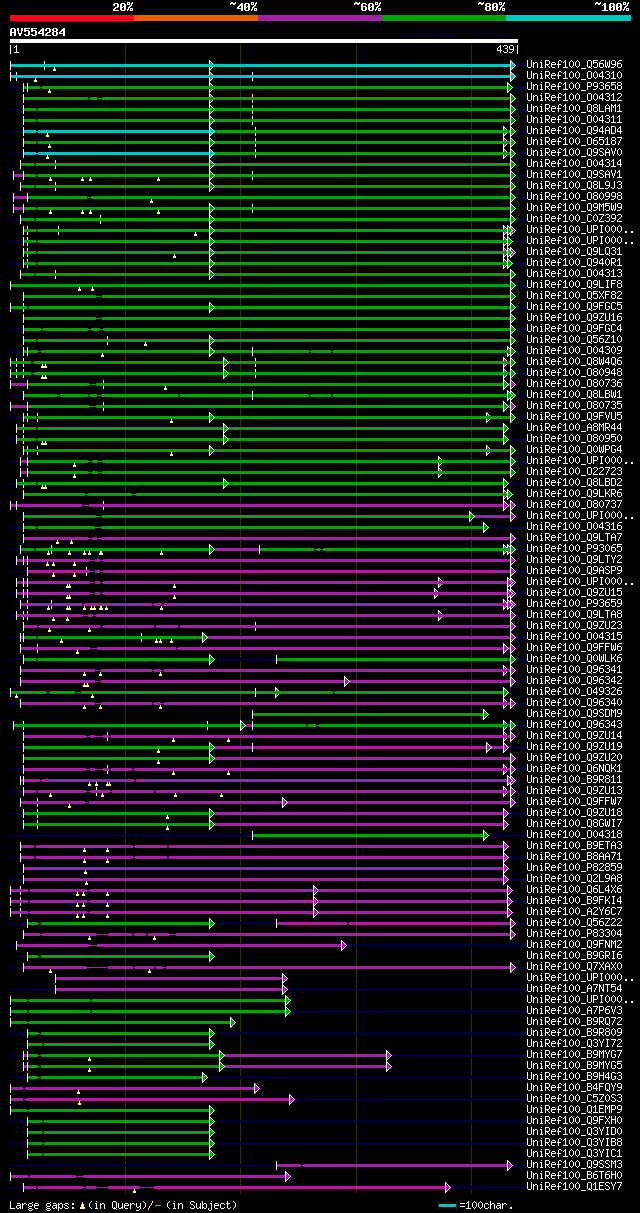Click the UniRef100_Q9SAV0 entry
This screenshot has width=640, height=1213.
tap(574, 152)
